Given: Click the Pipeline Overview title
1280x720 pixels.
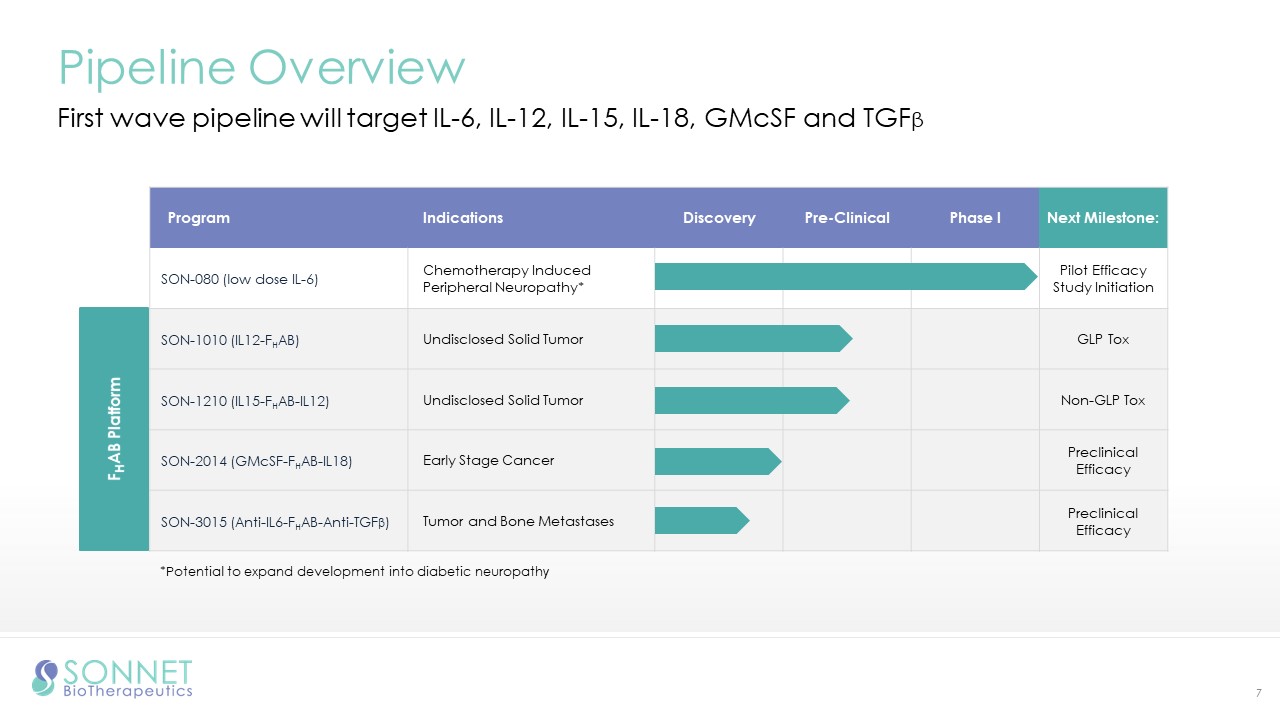Looking at the screenshot, I should 261,67.
